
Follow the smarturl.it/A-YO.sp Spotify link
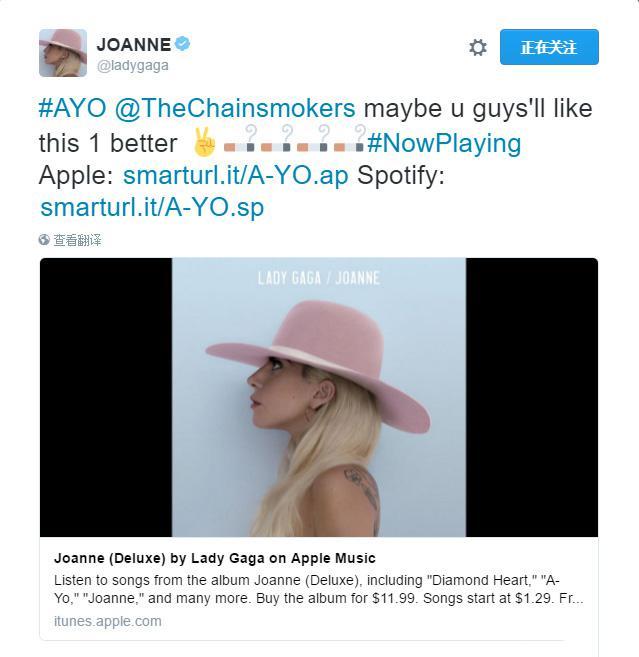152,207
